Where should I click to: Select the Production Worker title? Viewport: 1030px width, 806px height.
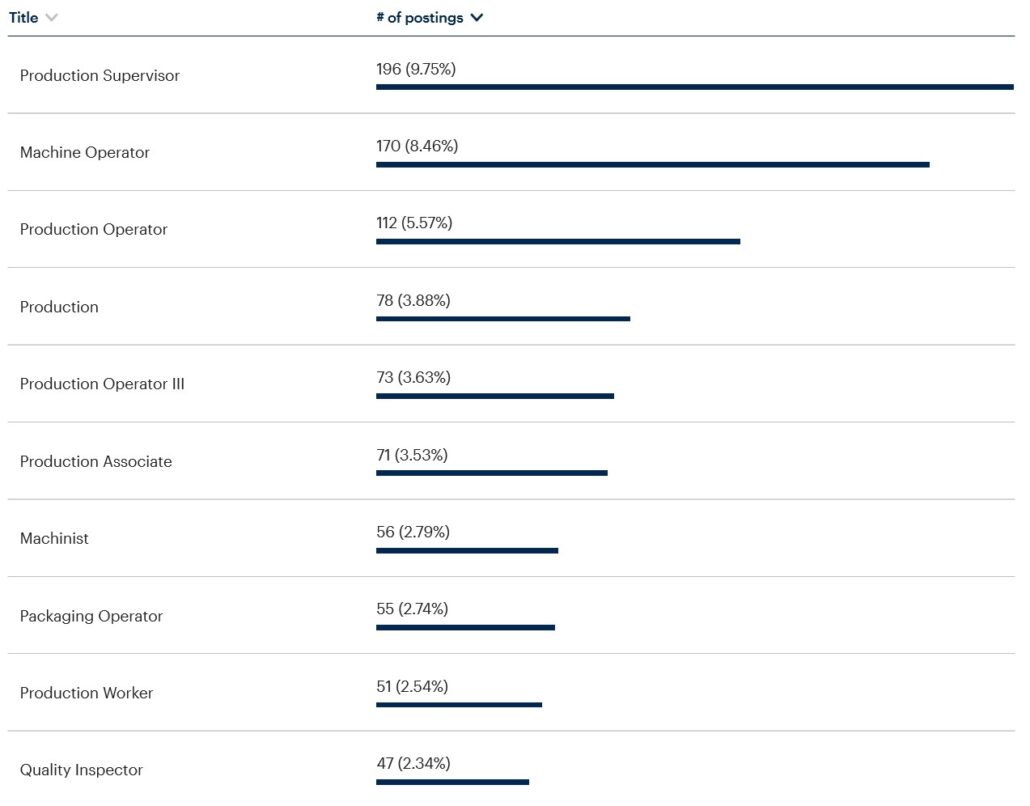(x=87, y=694)
